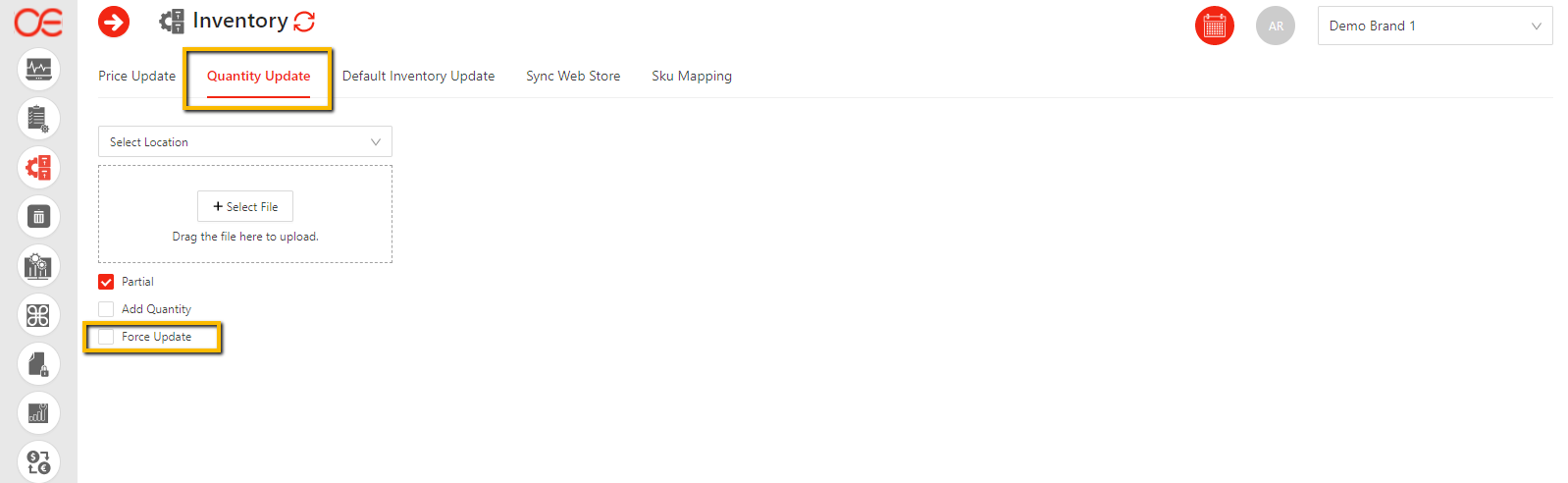Click the Select File button
The height and width of the screenshot is (483, 1568).
(245, 207)
